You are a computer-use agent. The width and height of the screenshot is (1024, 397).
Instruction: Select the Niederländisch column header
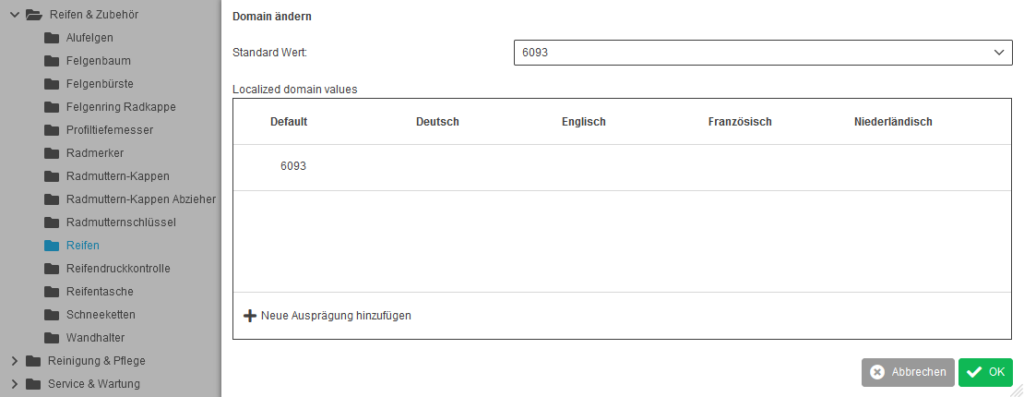click(x=893, y=122)
